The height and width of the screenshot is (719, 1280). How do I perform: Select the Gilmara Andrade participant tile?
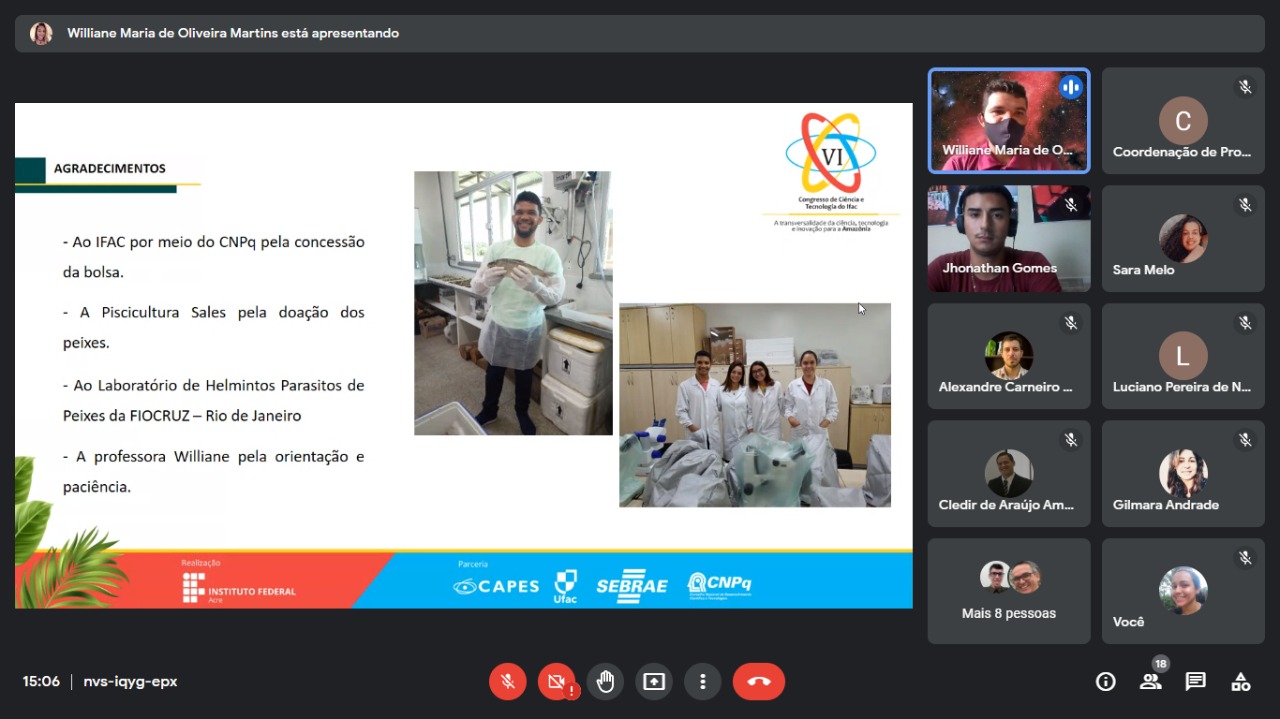(1183, 474)
